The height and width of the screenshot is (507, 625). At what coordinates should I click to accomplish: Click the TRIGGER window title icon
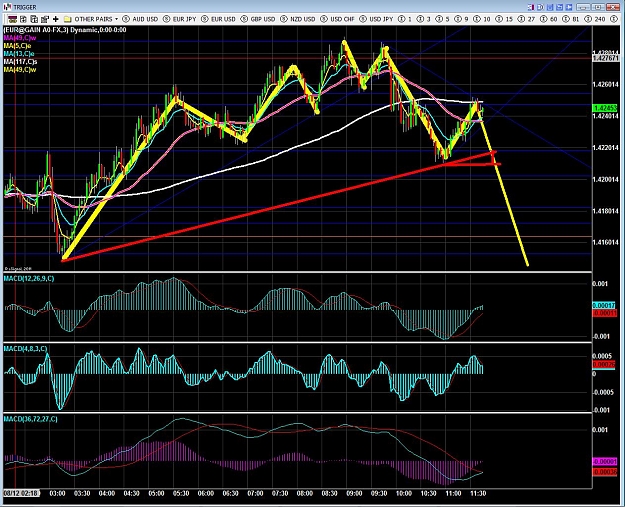tap(7, 7)
